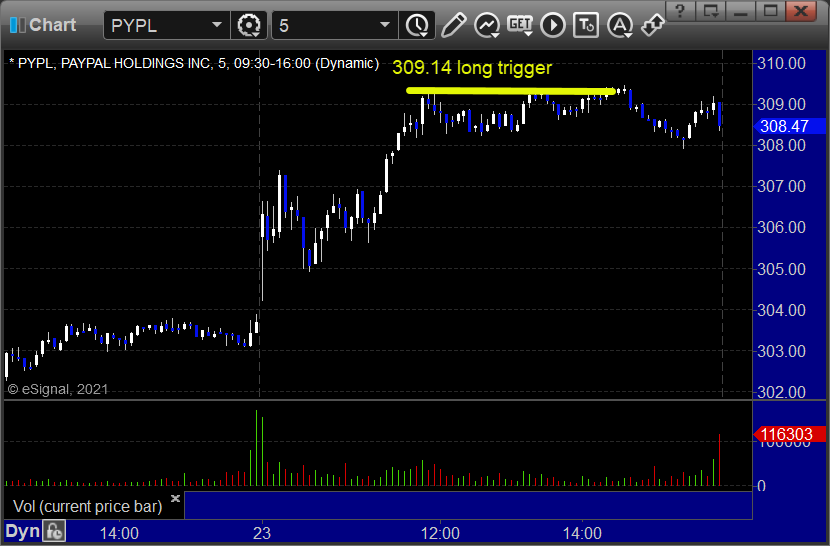This screenshot has width=830, height=546.
Task: Click the Dyn scaling label
Action: point(22,531)
